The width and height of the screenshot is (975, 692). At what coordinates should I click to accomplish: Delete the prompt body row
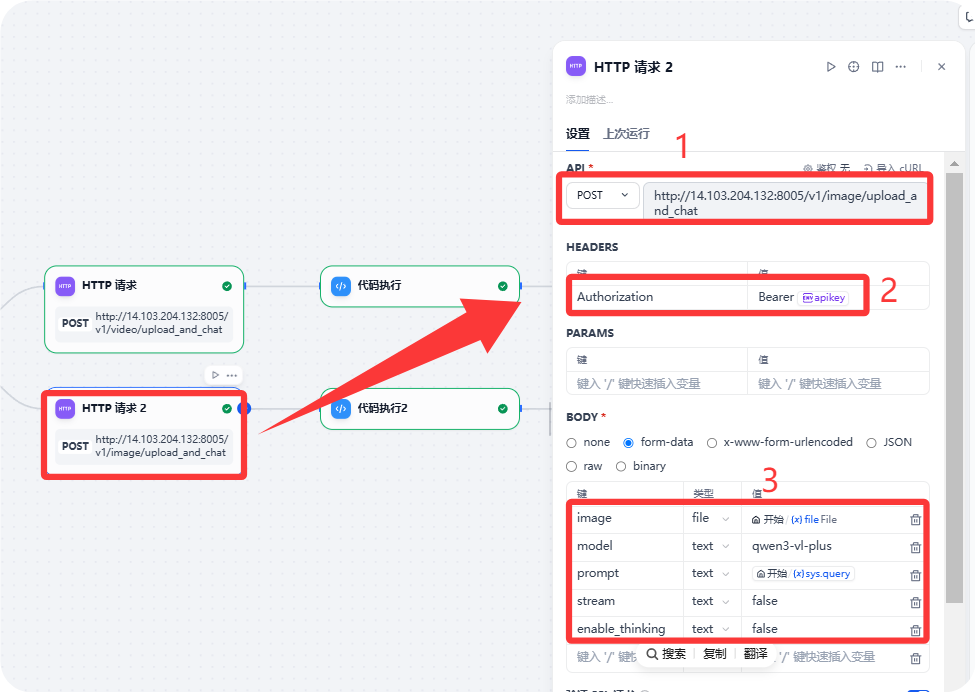[915, 575]
